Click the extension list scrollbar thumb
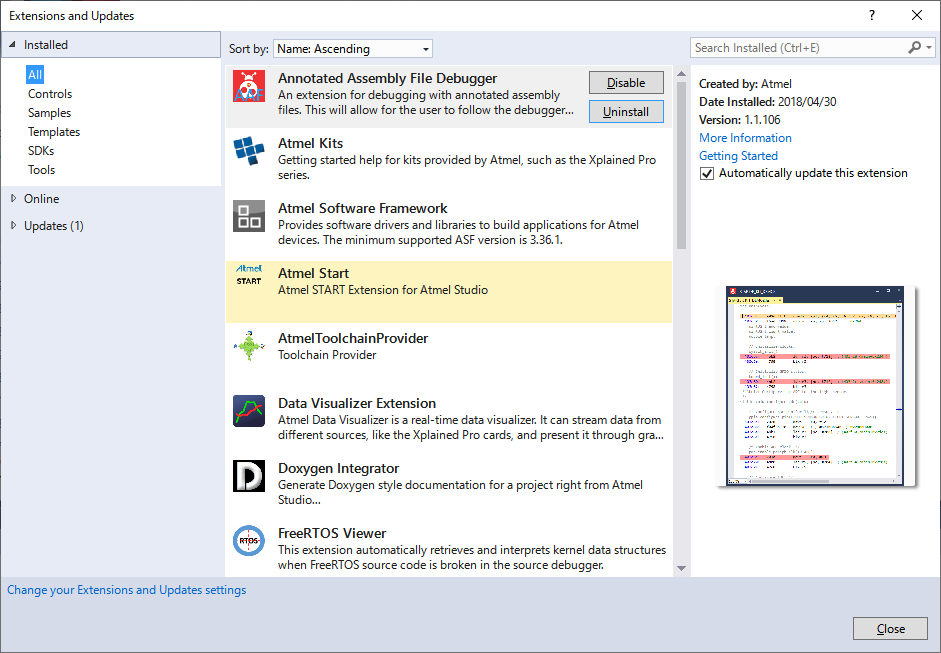This screenshot has height=653, width=941. click(681, 165)
